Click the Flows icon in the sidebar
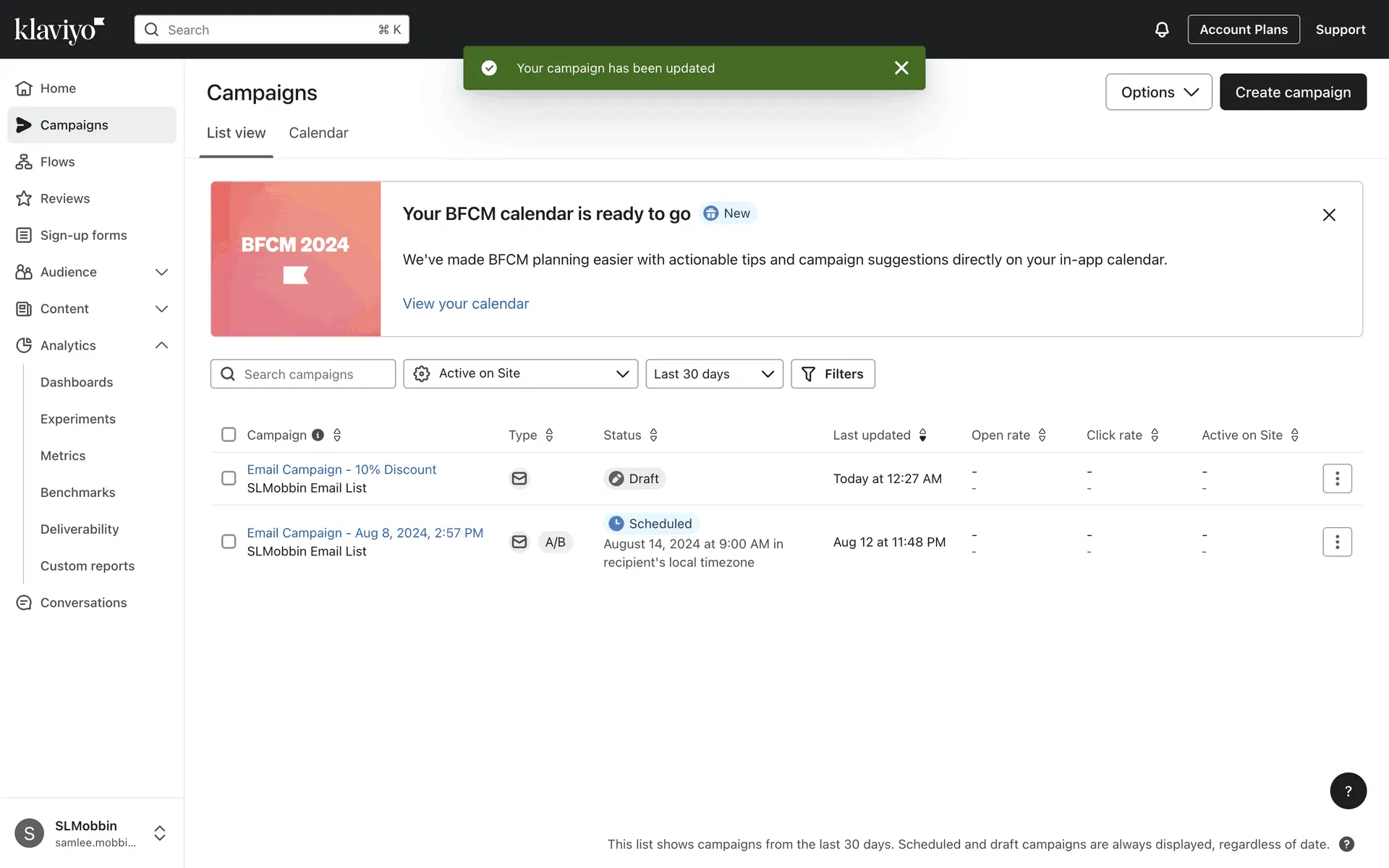 point(24,162)
